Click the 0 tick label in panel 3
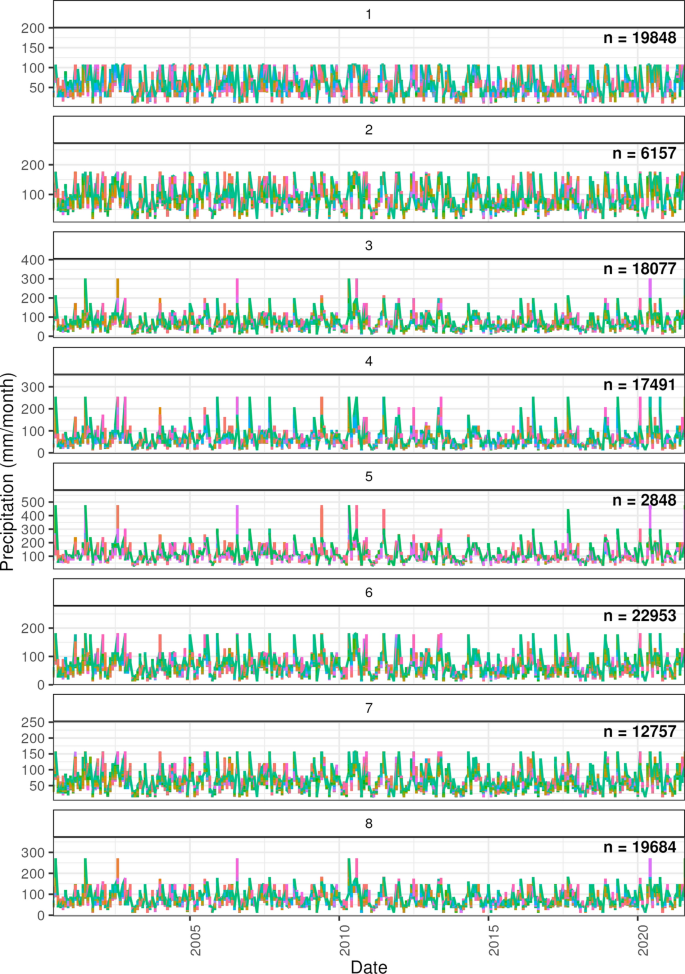685x974 pixels. tap(41, 337)
